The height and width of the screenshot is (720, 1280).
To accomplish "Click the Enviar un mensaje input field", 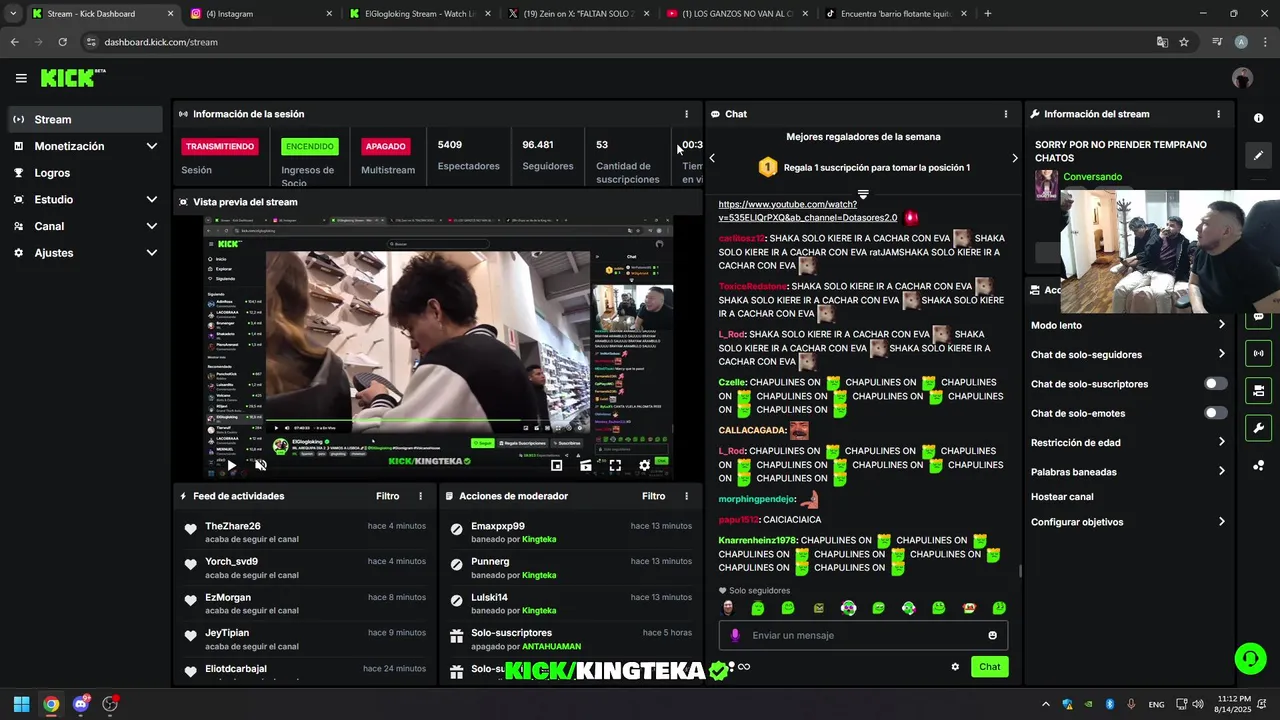I will pos(863,635).
